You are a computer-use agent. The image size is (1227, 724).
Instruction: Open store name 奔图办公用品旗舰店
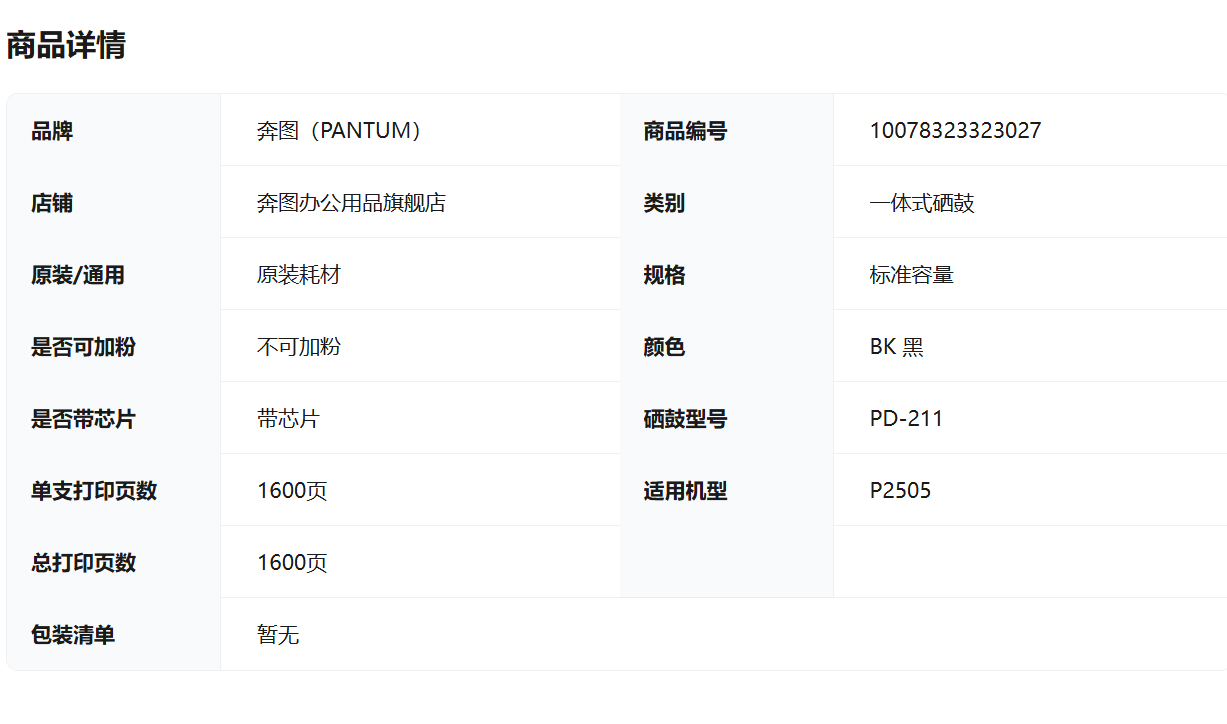pos(351,203)
